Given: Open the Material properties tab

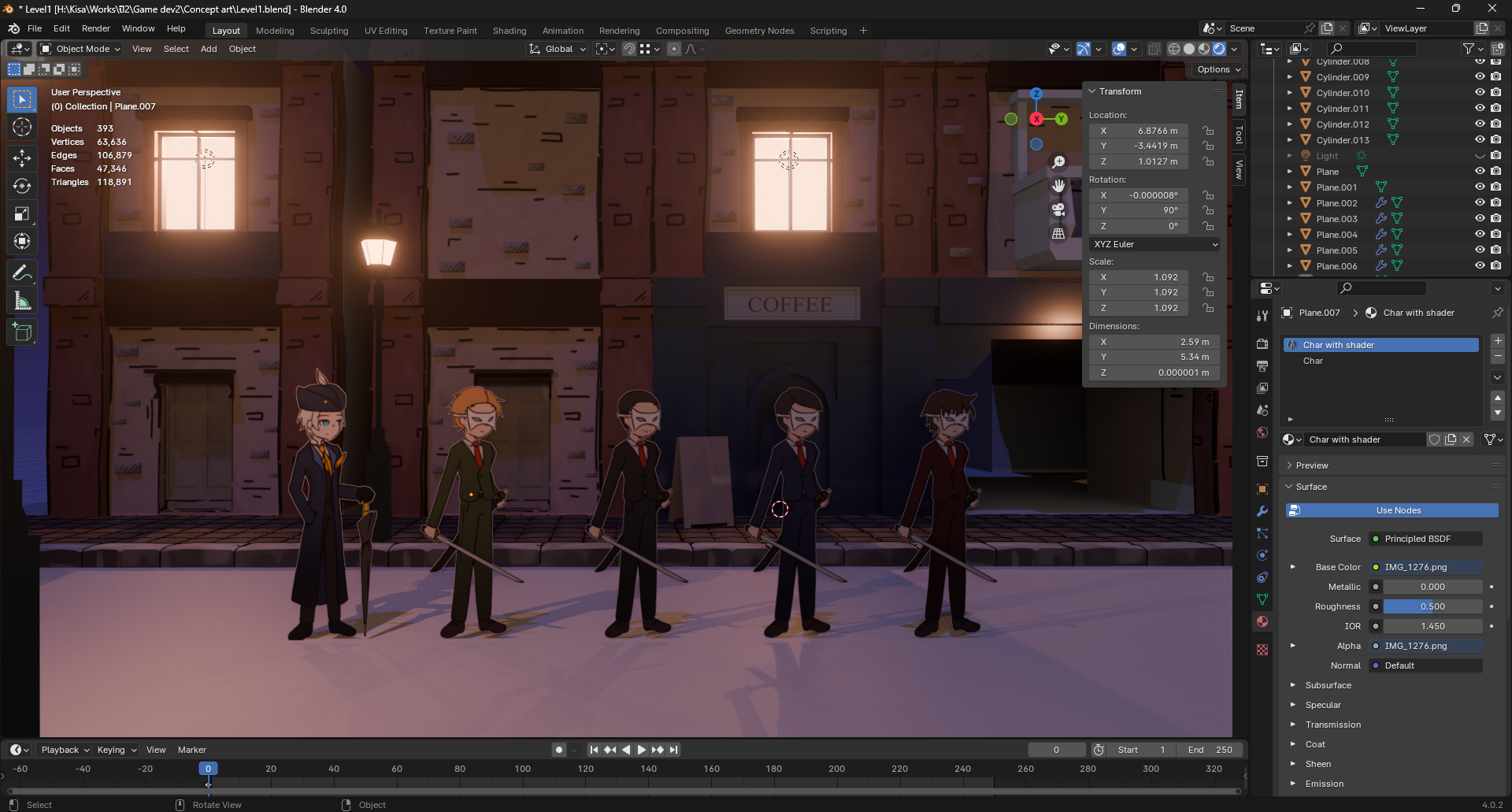Looking at the screenshot, I should (x=1262, y=621).
